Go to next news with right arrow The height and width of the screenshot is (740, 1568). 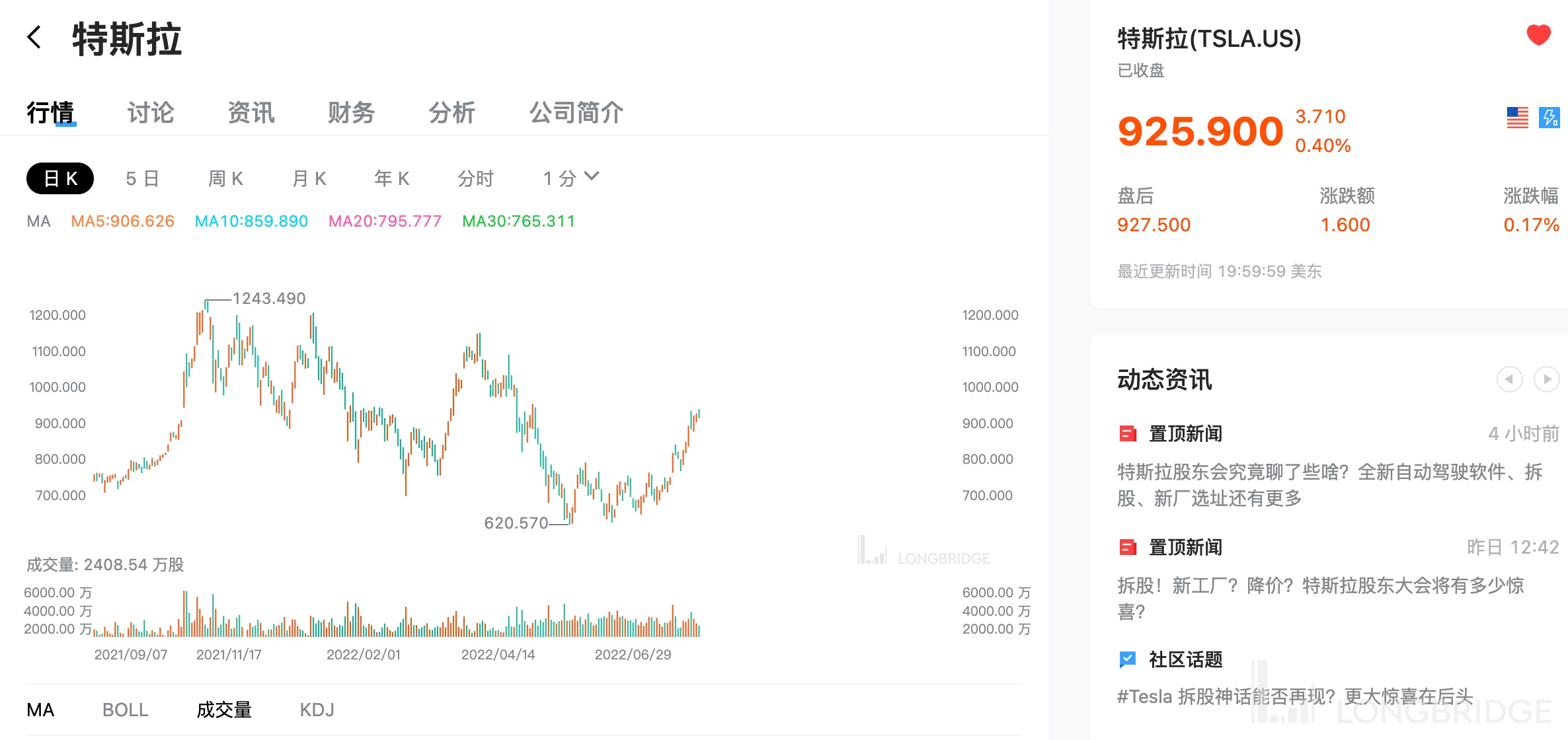1546,379
